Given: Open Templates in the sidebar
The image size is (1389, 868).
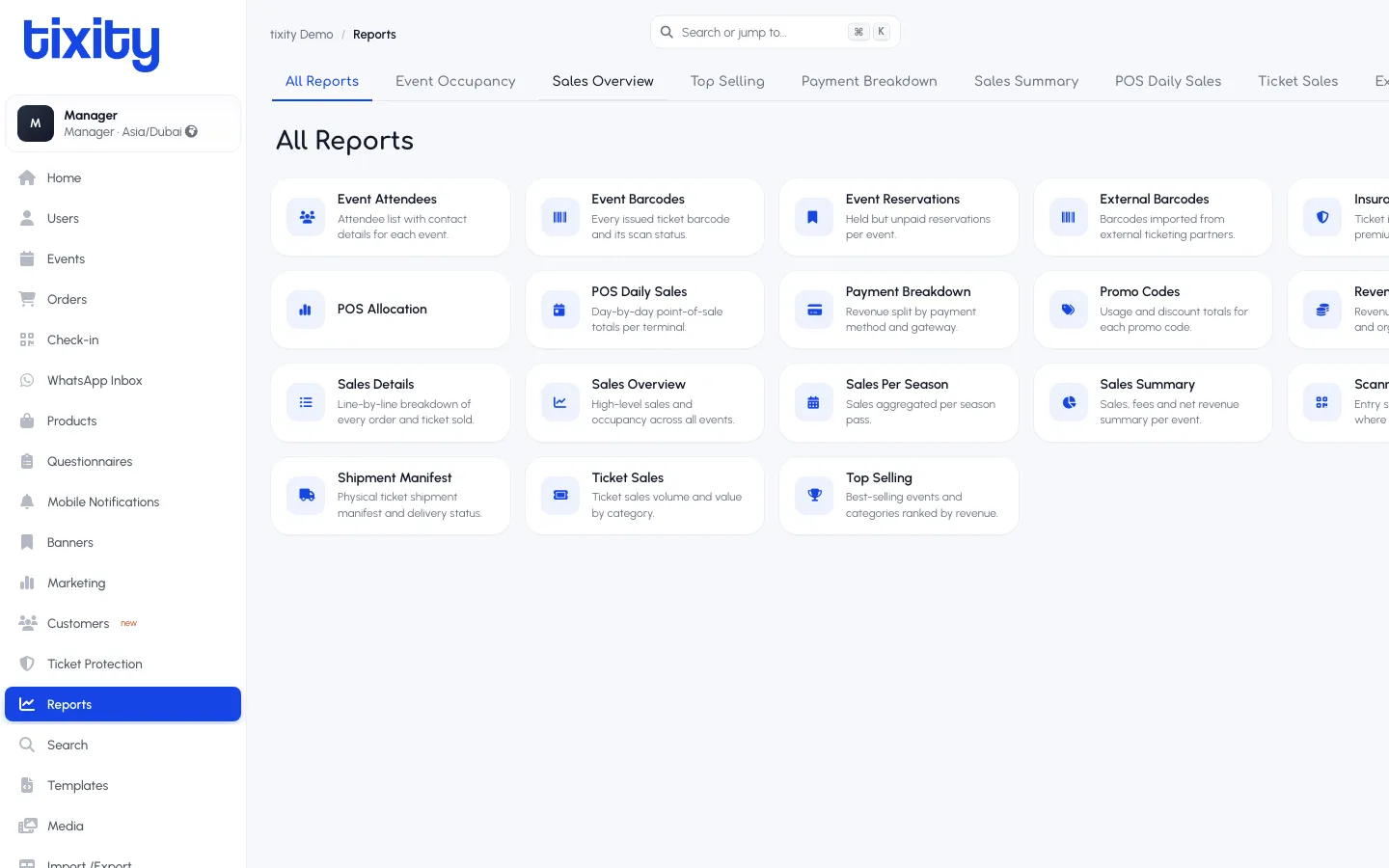Looking at the screenshot, I should pyautogui.click(x=123, y=785).
